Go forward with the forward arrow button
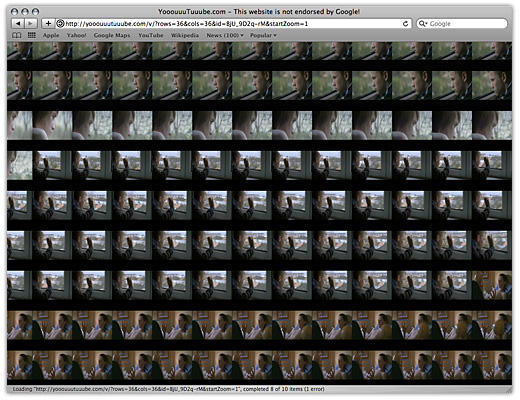 pos(30,23)
